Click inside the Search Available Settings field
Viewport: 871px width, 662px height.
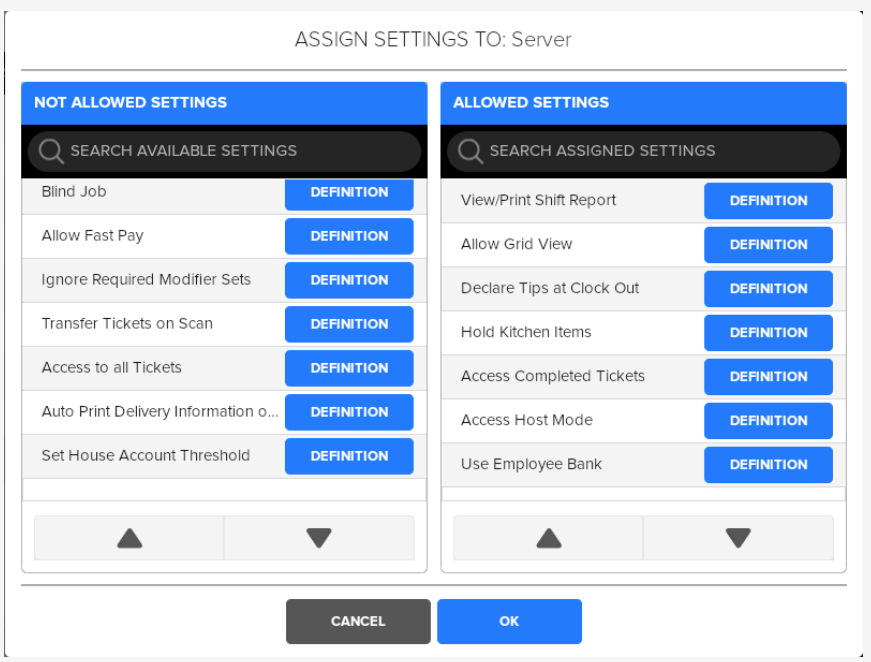200,150
